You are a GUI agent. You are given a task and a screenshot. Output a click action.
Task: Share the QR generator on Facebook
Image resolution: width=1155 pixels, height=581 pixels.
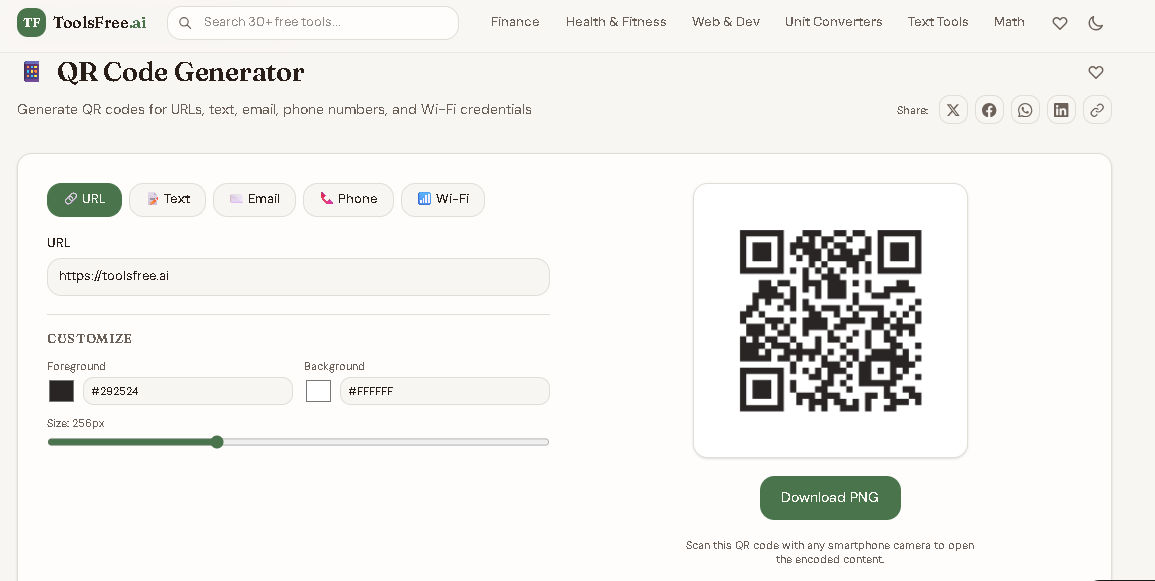tap(989, 110)
